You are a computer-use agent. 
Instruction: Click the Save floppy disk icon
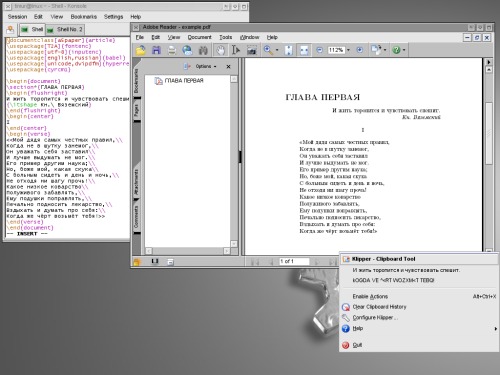point(156,50)
